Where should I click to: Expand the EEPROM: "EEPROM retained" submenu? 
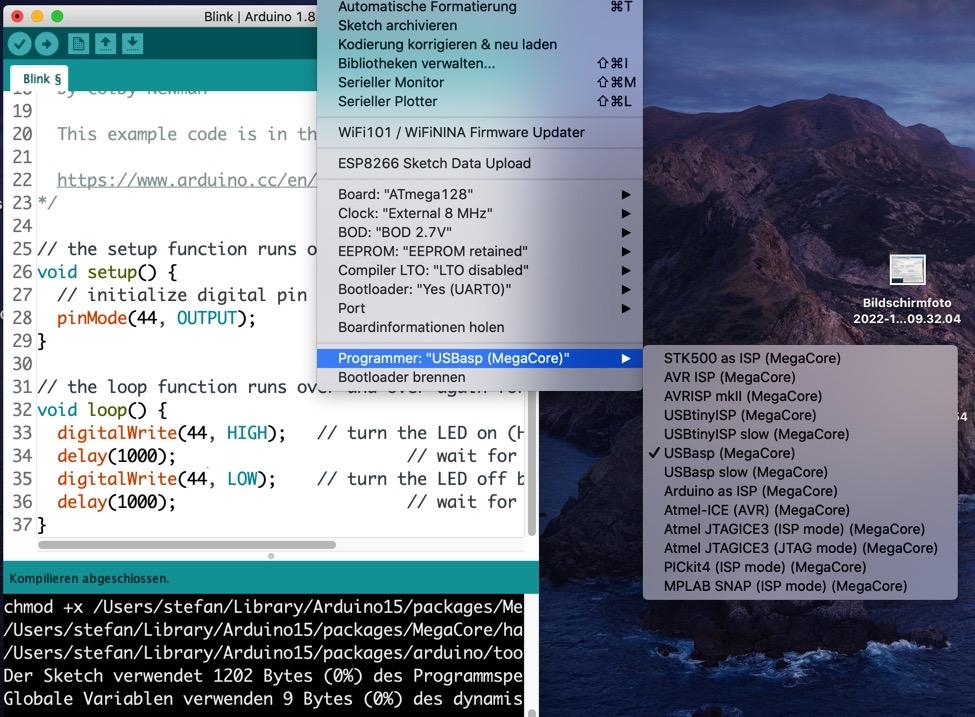(x=479, y=251)
